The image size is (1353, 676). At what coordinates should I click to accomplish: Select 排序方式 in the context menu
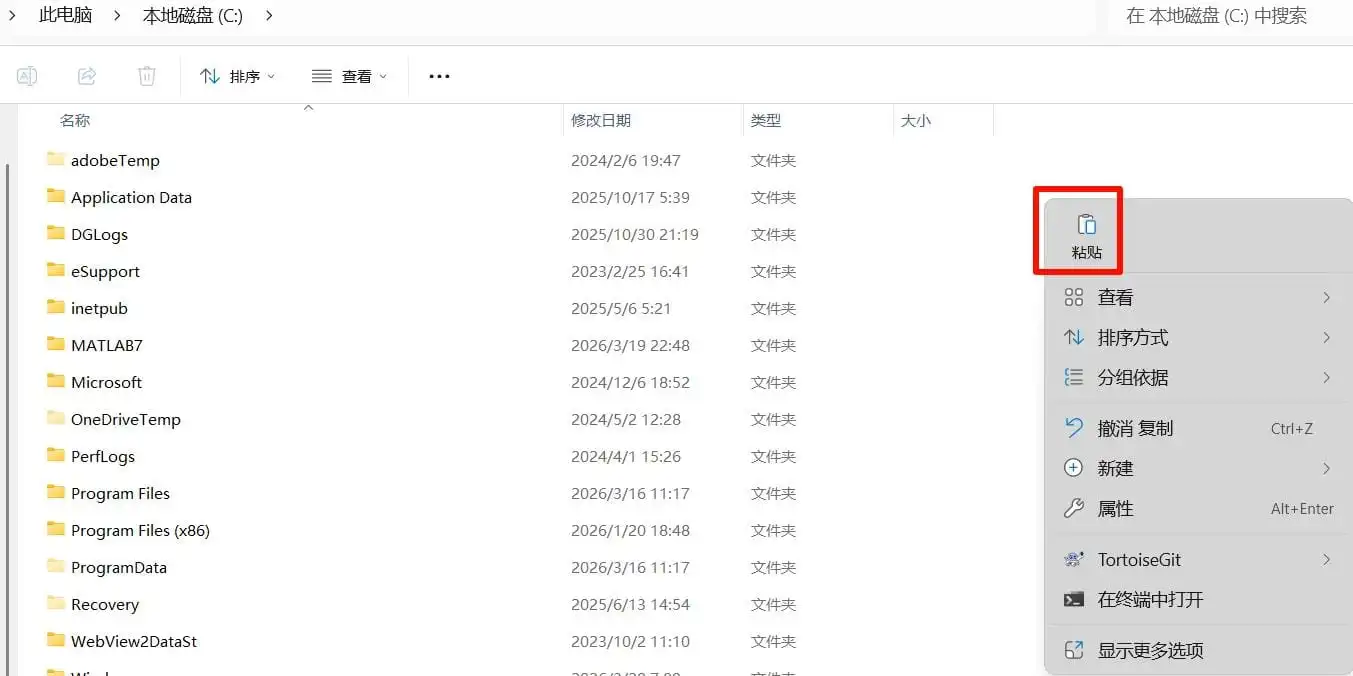pos(1198,337)
